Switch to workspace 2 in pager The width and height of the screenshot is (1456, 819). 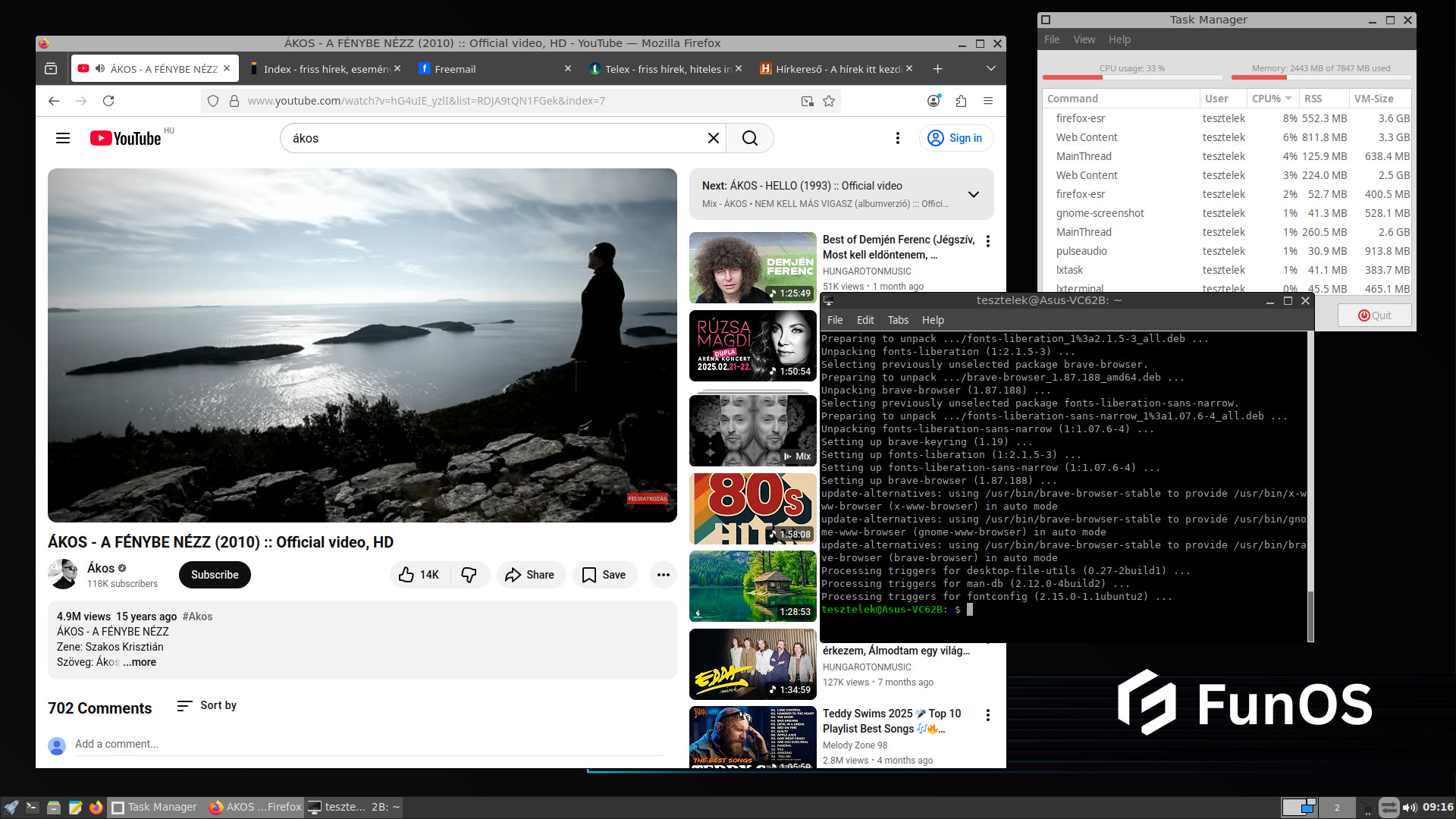(1337, 808)
